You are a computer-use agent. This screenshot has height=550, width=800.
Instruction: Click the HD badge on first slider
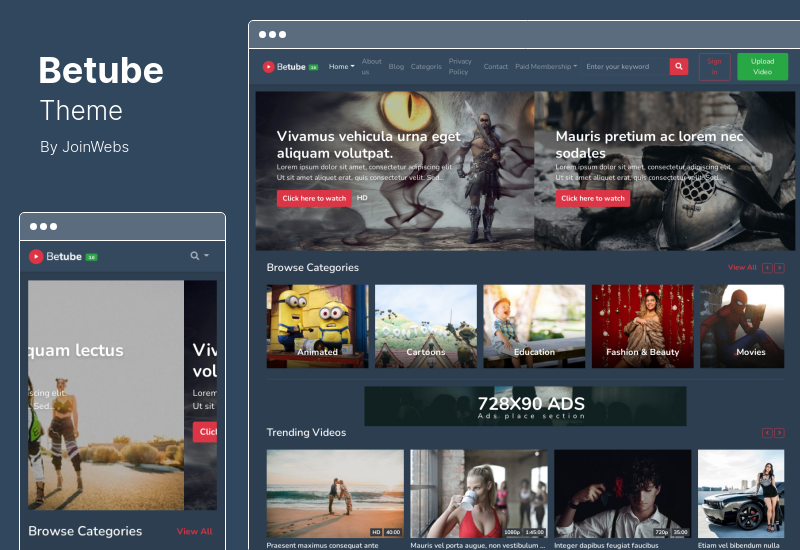[x=362, y=198]
